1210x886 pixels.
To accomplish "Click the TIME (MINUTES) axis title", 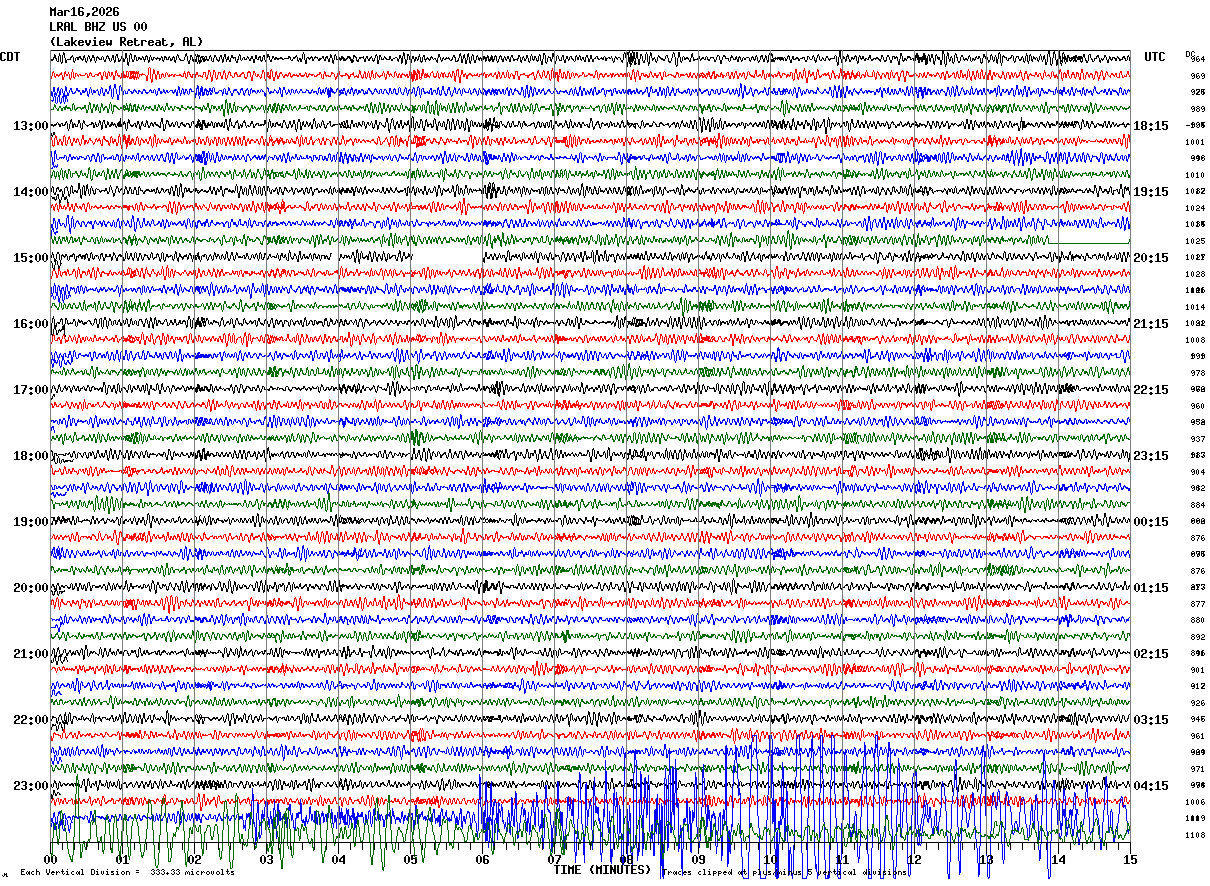I will [x=602, y=870].
